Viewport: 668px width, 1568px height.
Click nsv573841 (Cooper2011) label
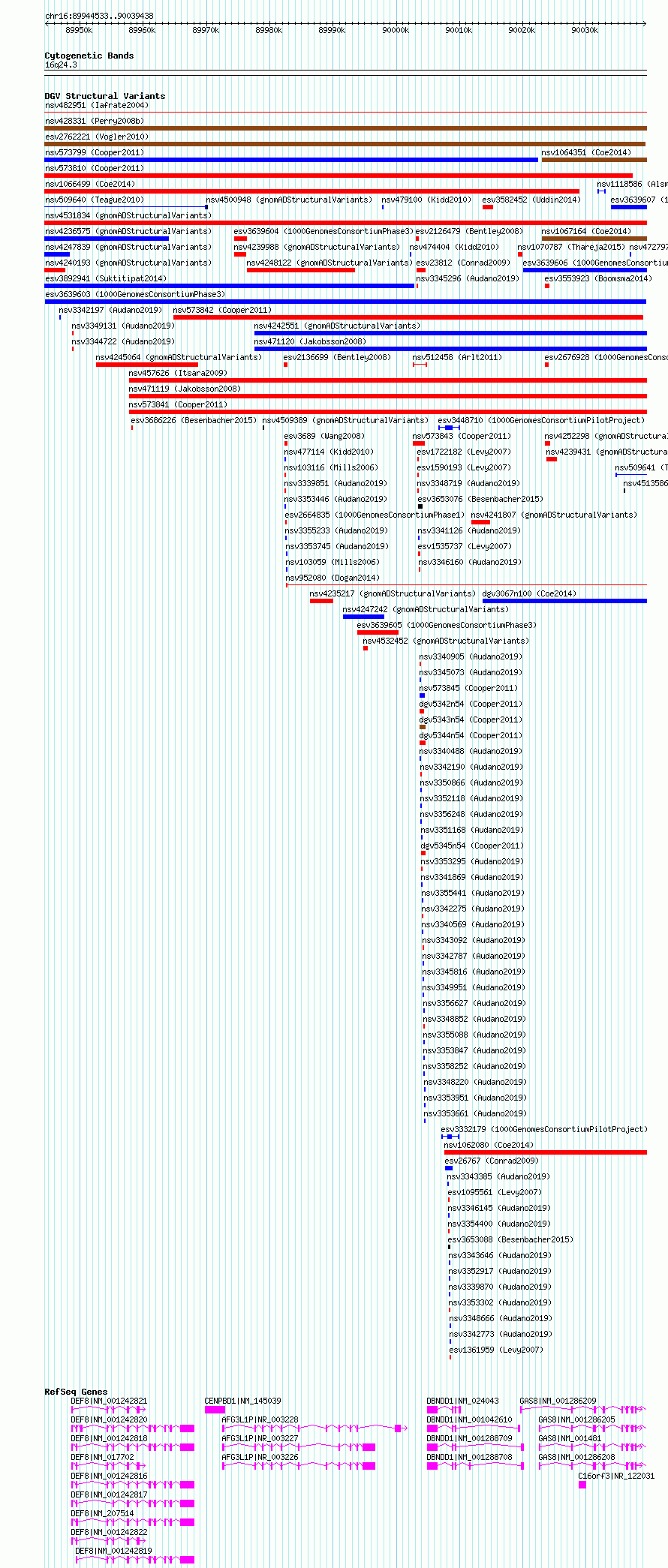point(178,404)
